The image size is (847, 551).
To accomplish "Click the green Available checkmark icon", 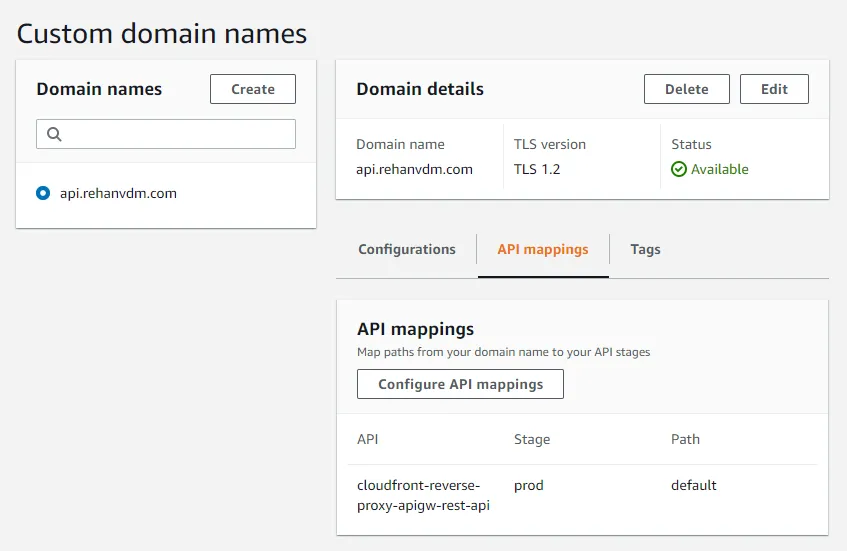I will click(679, 170).
